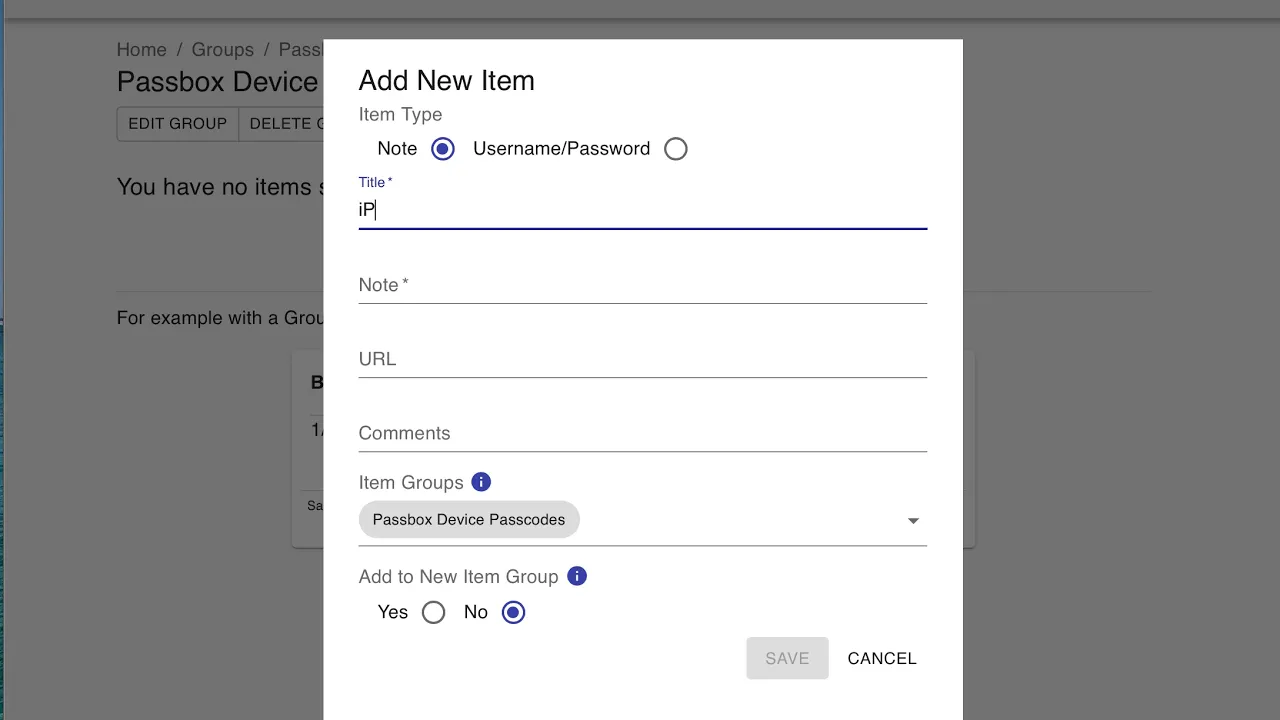Click the Passbox Device Passcodes chip
The width and height of the screenshot is (1280, 720).
[469, 520]
